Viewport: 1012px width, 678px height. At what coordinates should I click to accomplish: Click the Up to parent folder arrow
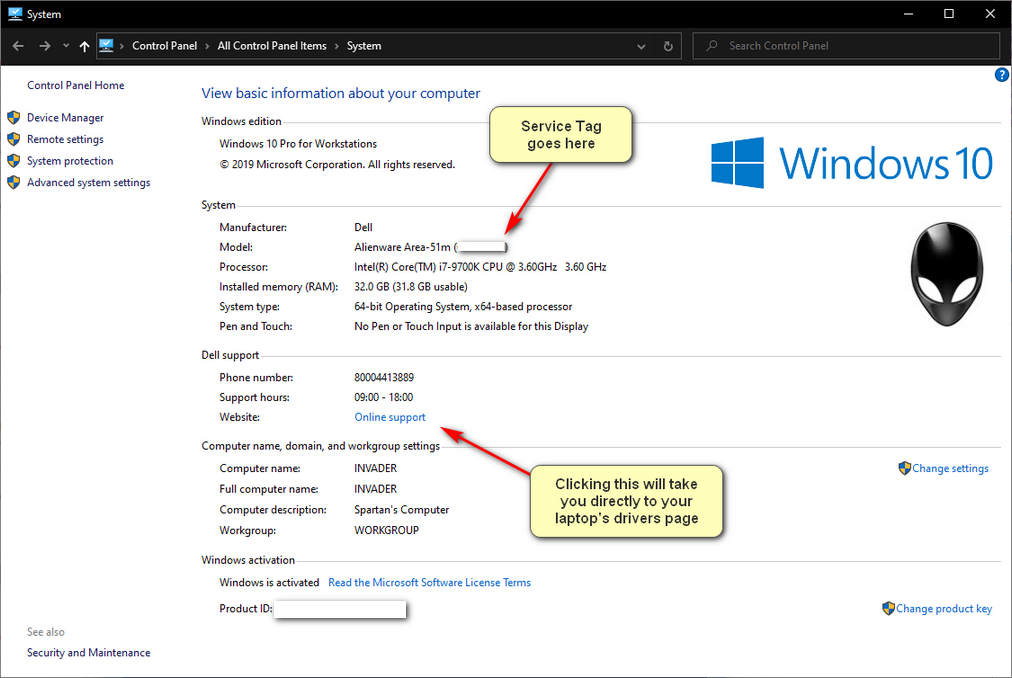click(84, 46)
